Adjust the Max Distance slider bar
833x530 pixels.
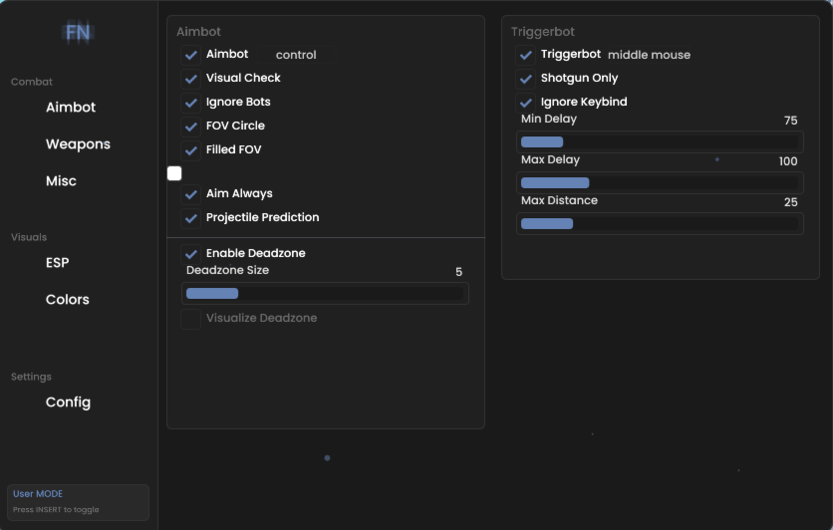(x=659, y=224)
